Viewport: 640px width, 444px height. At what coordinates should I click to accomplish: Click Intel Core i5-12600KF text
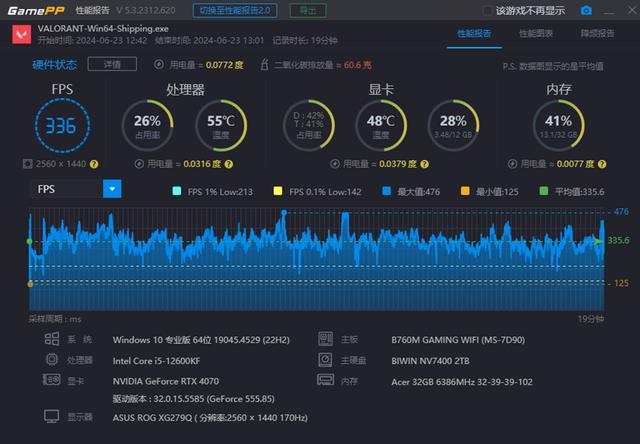pyautogui.click(x=156, y=361)
